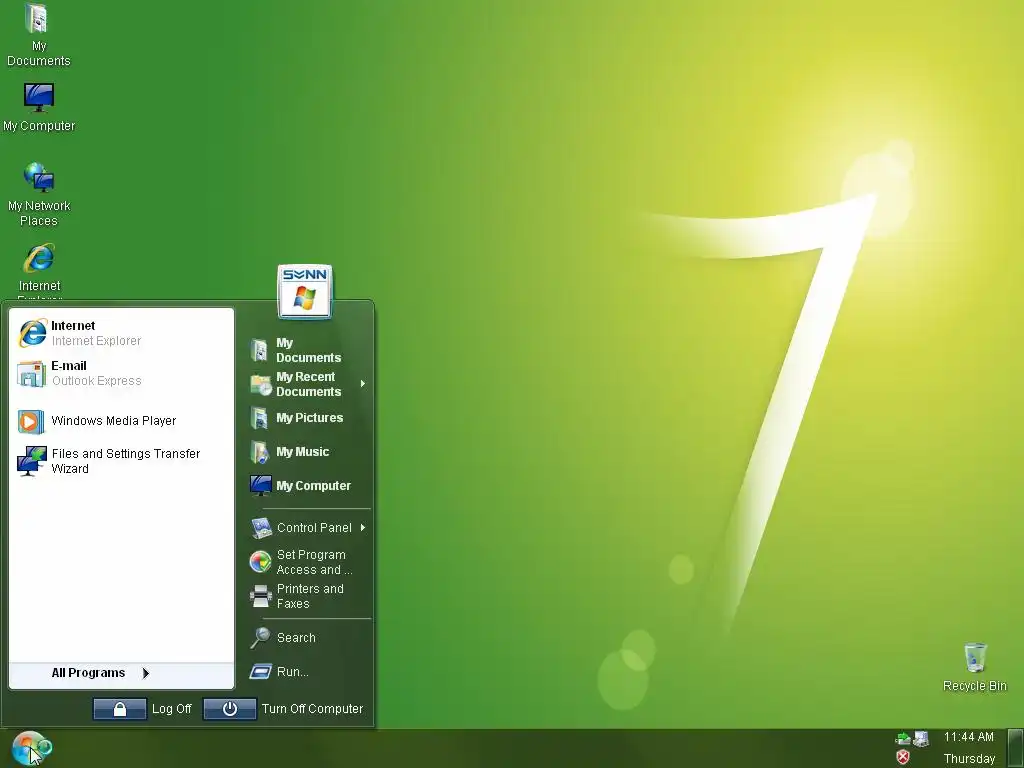
Task: Open My Music in Start menu
Action: pyautogui.click(x=308, y=452)
